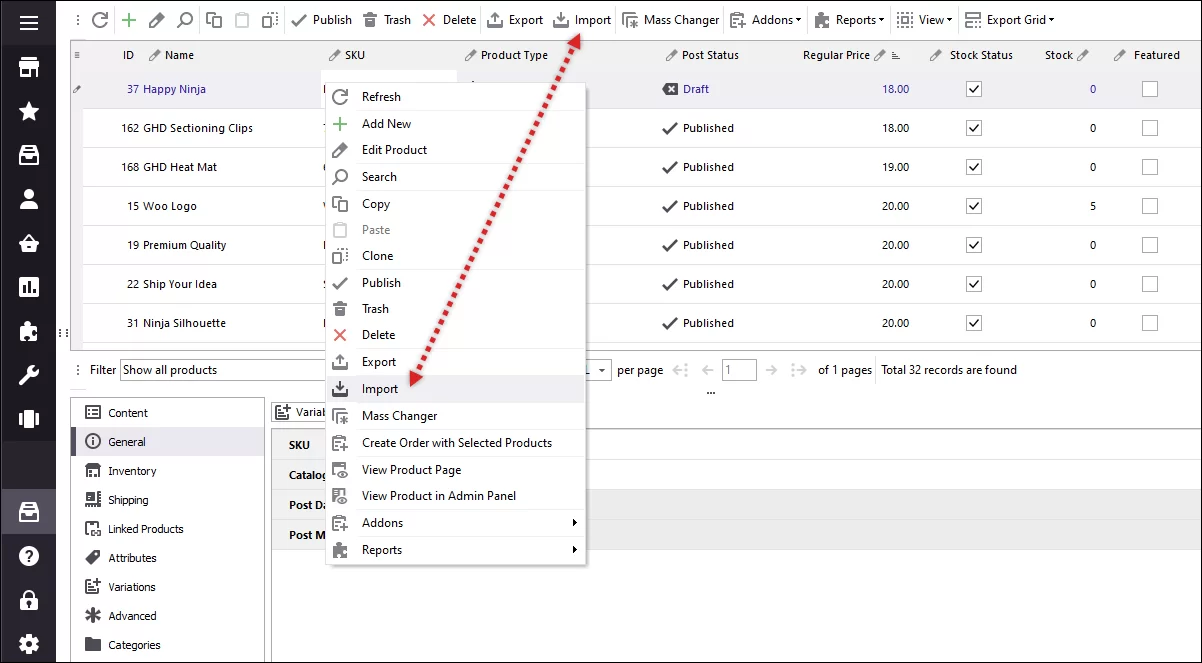Toggle the Stock Status checkbox for Happy Ninja

[973, 89]
